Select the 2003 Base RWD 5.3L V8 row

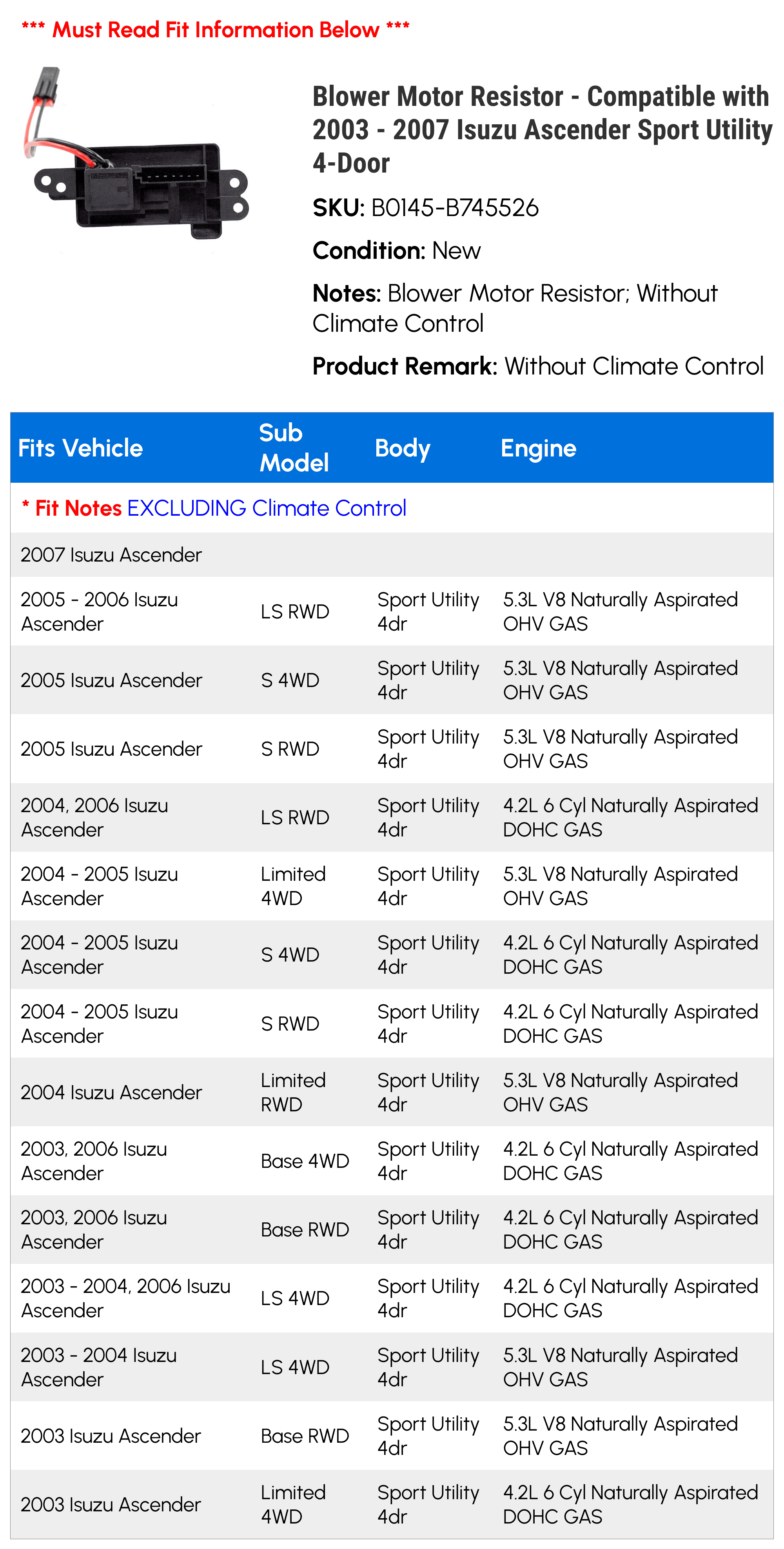(392, 1435)
